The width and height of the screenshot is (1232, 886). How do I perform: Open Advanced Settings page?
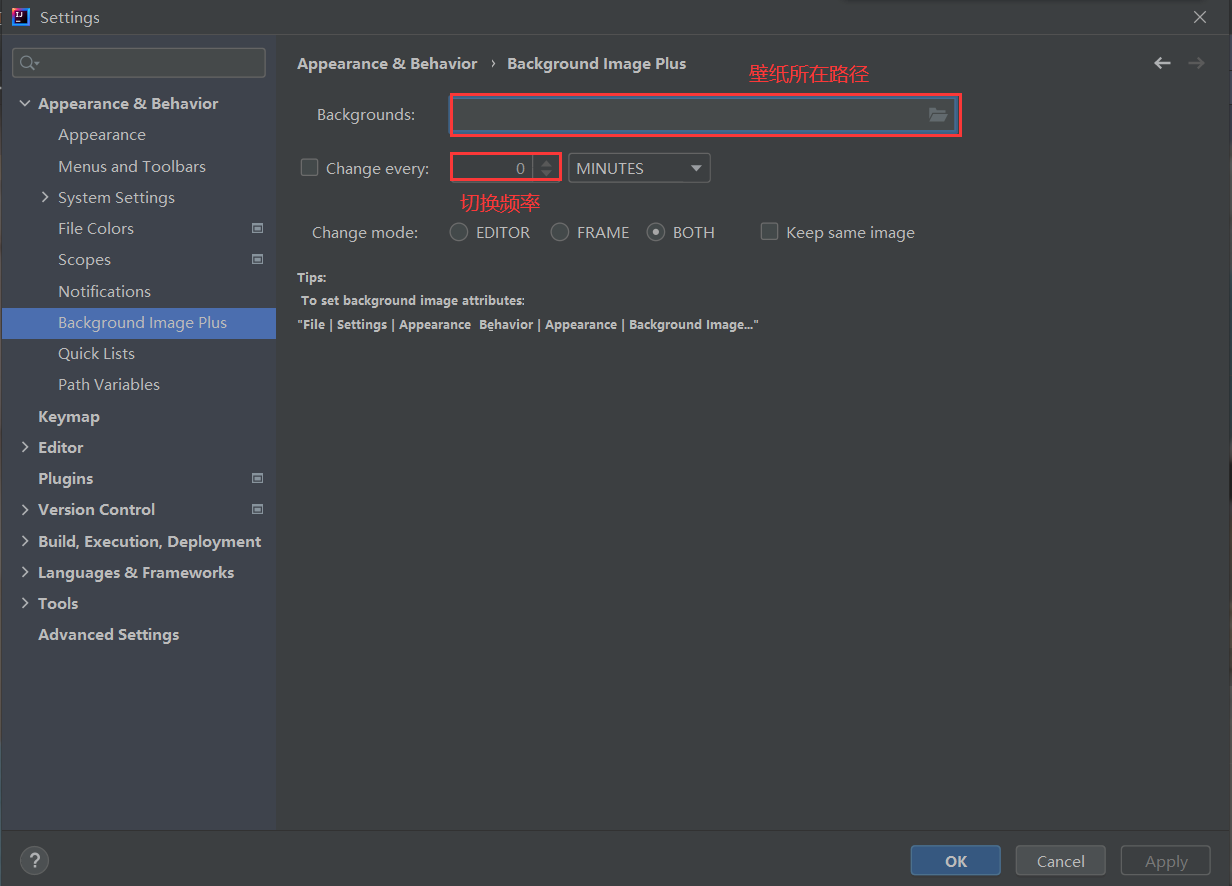(x=108, y=635)
